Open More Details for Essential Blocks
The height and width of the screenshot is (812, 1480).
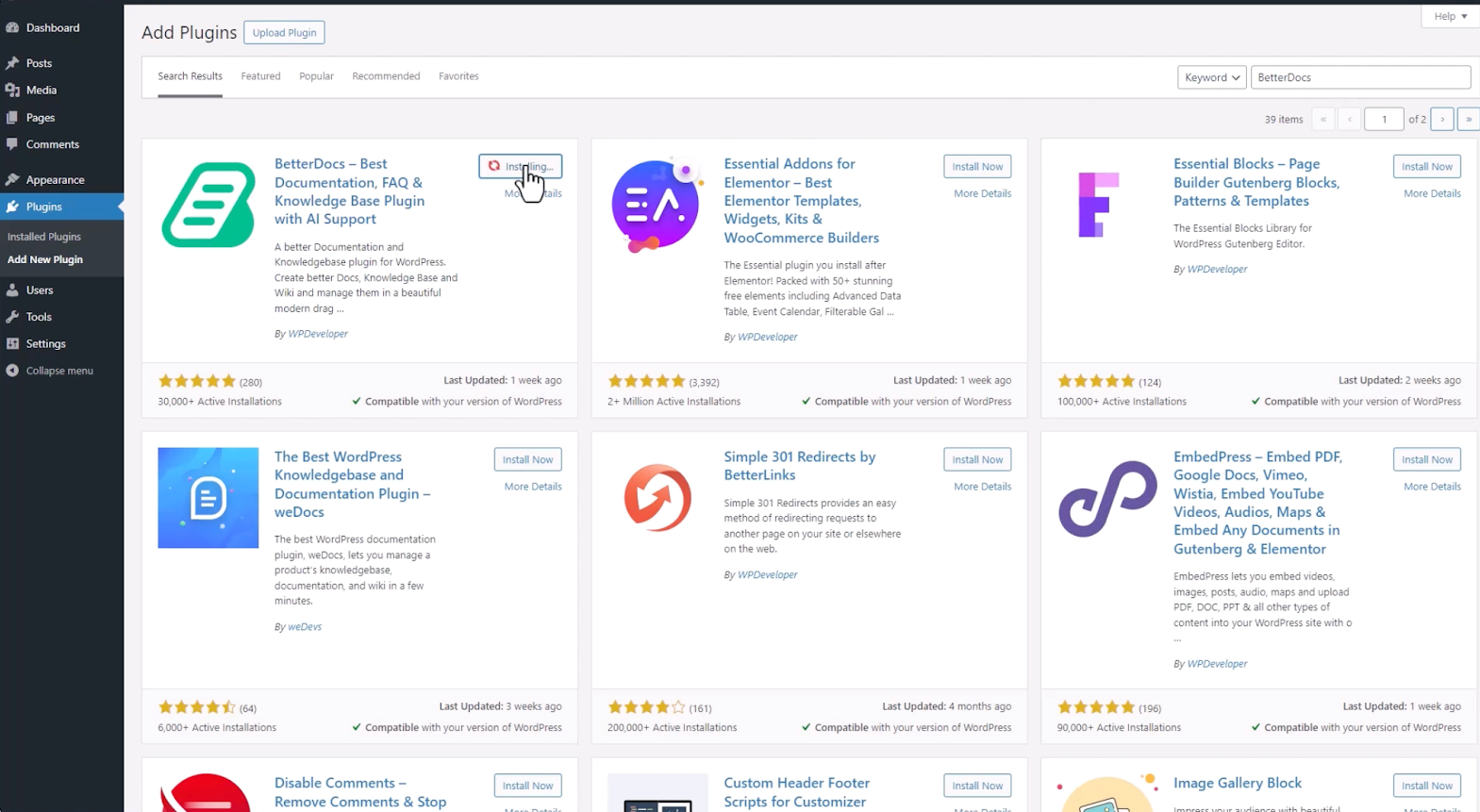point(1432,193)
